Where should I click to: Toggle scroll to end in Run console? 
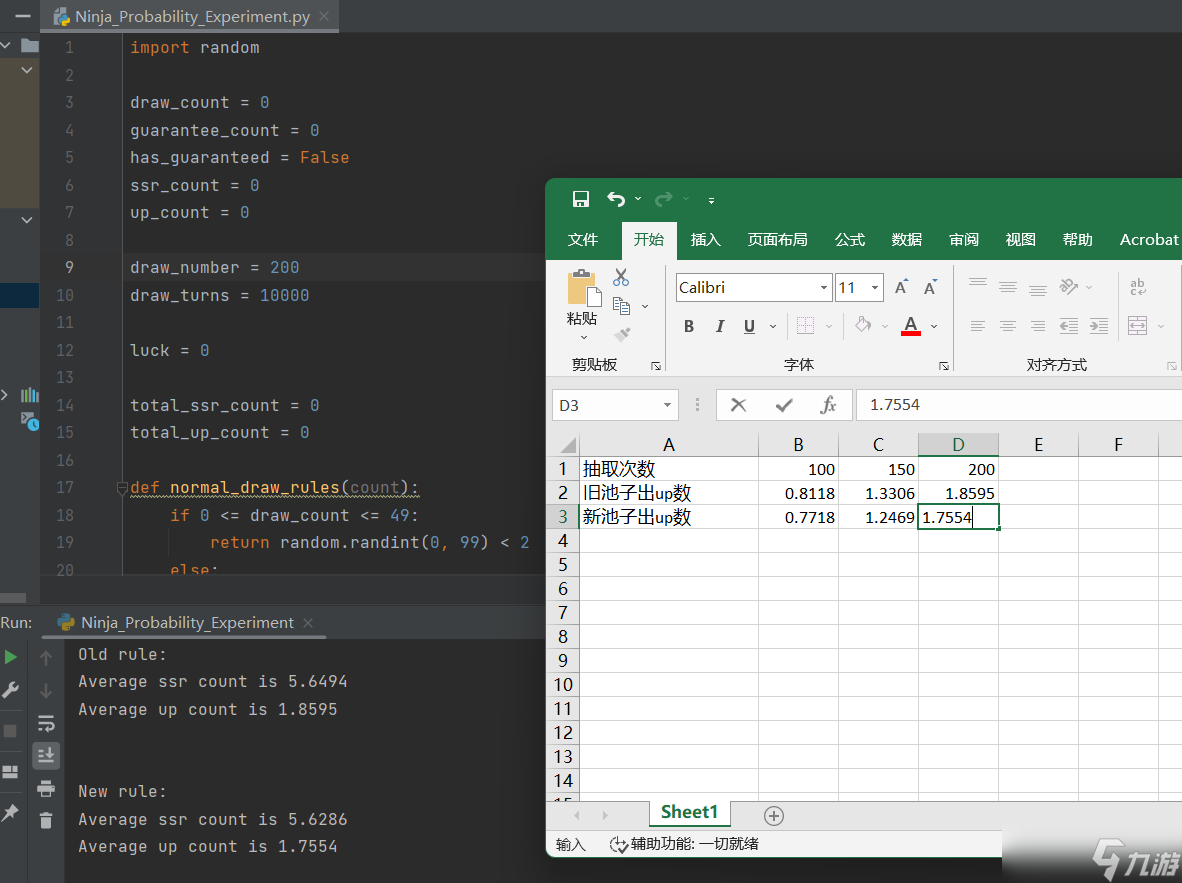[x=46, y=755]
